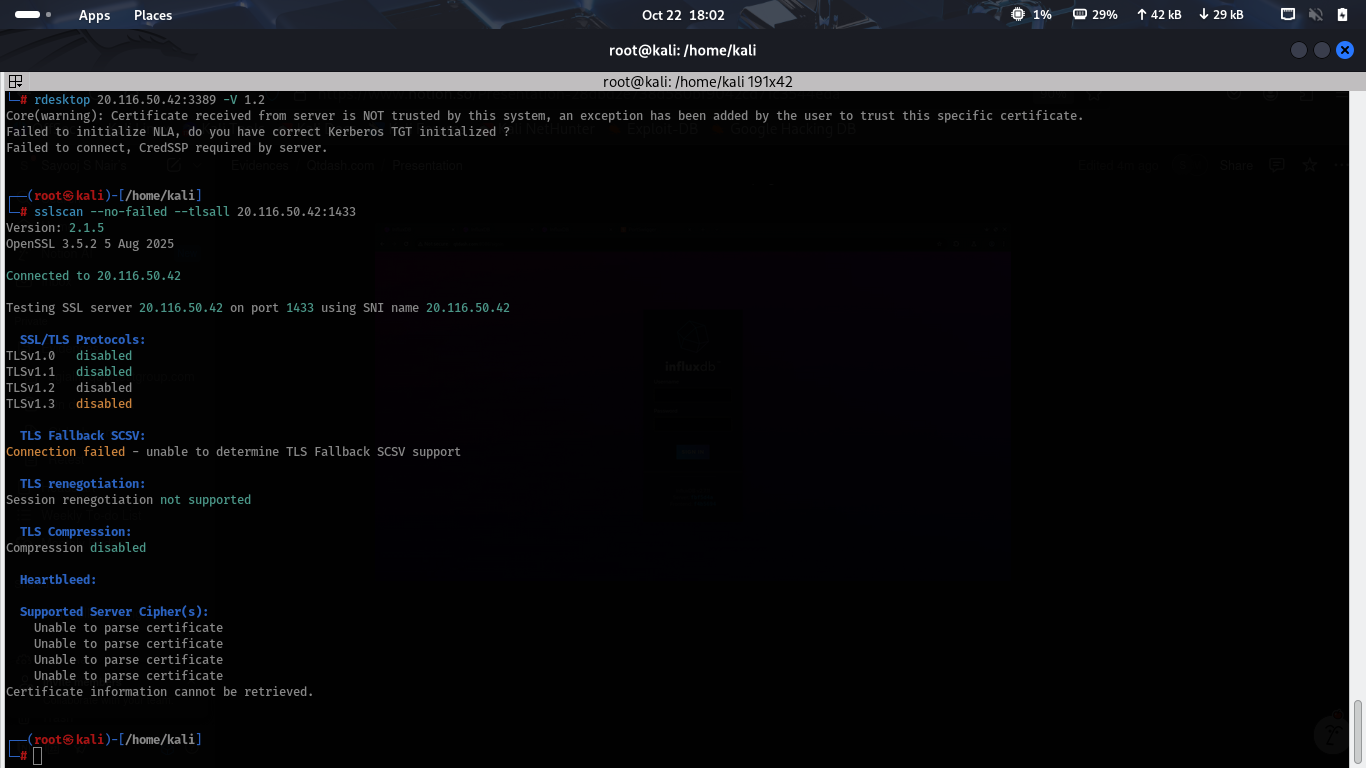Viewport: 1366px width, 768px height.
Task: Click the screen display tray icon
Action: 1288,15
